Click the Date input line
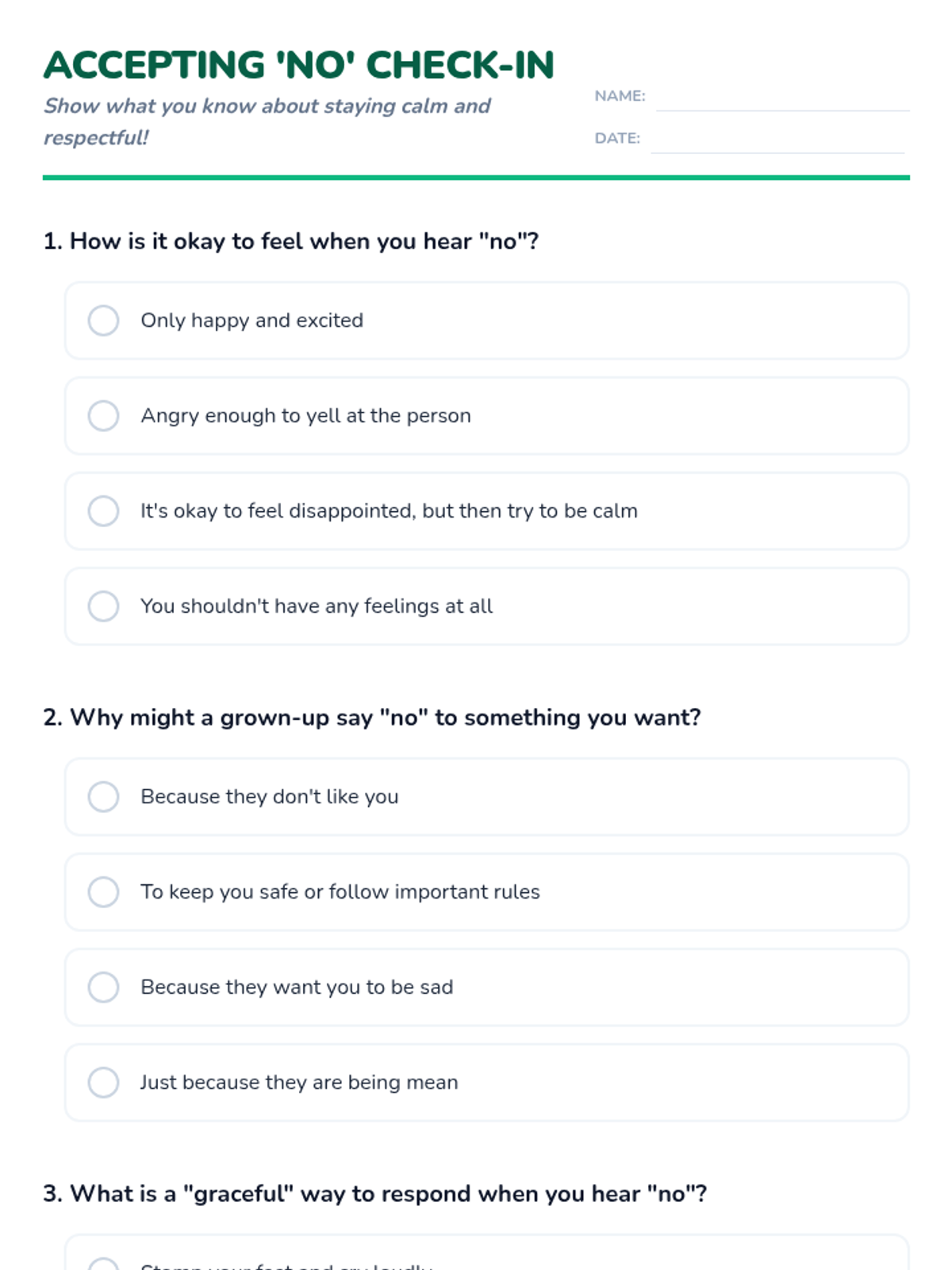The height and width of the screenshot is (1270, 952). click(x=777, y=142)
